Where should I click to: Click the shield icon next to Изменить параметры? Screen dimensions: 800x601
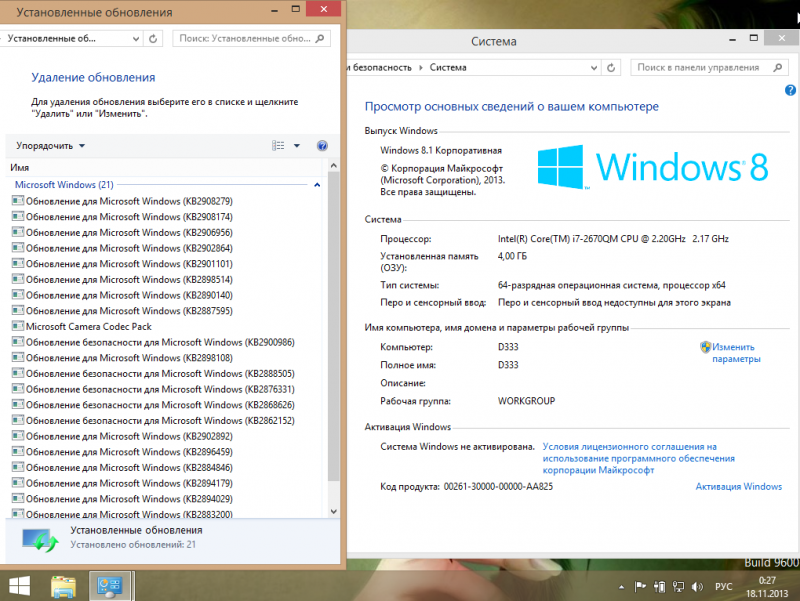pos(705,347)
